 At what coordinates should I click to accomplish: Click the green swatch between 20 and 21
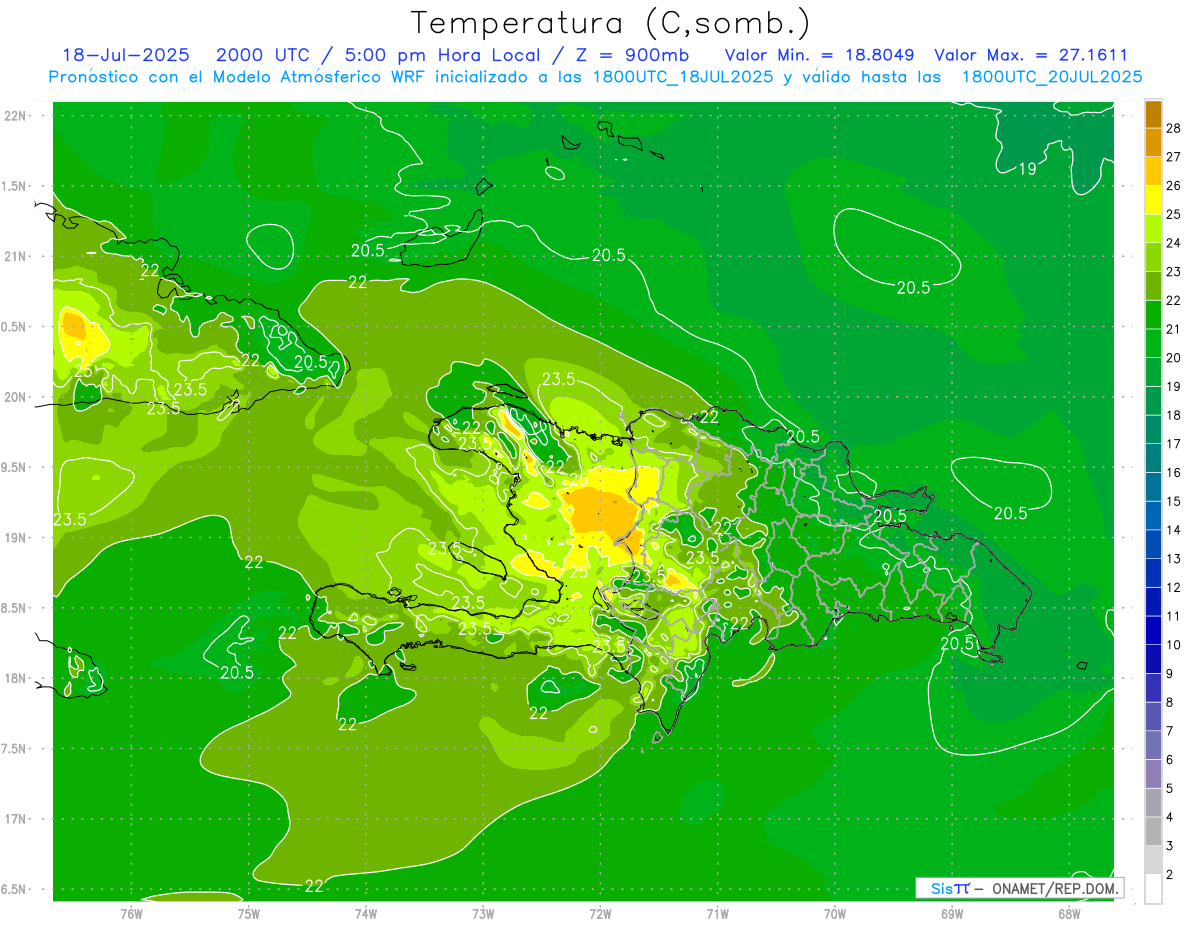pyautogui.click(x=1153, y=343)
